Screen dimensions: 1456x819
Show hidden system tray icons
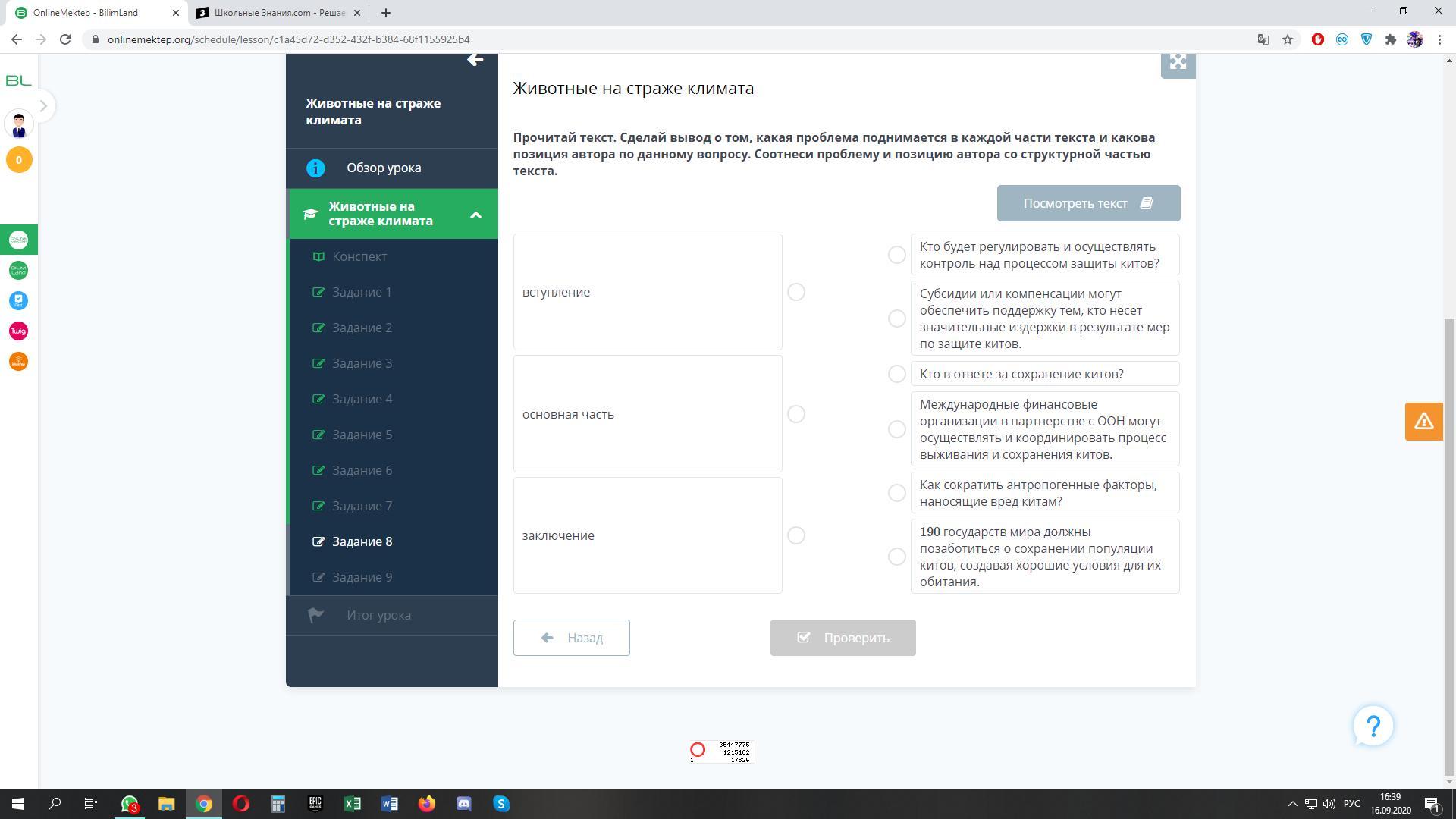[x=1292, y=804]
